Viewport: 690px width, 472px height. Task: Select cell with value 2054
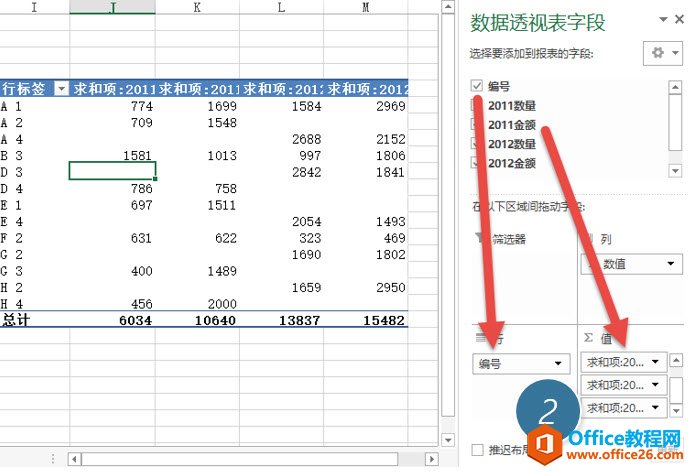click(x=282, y=221)
